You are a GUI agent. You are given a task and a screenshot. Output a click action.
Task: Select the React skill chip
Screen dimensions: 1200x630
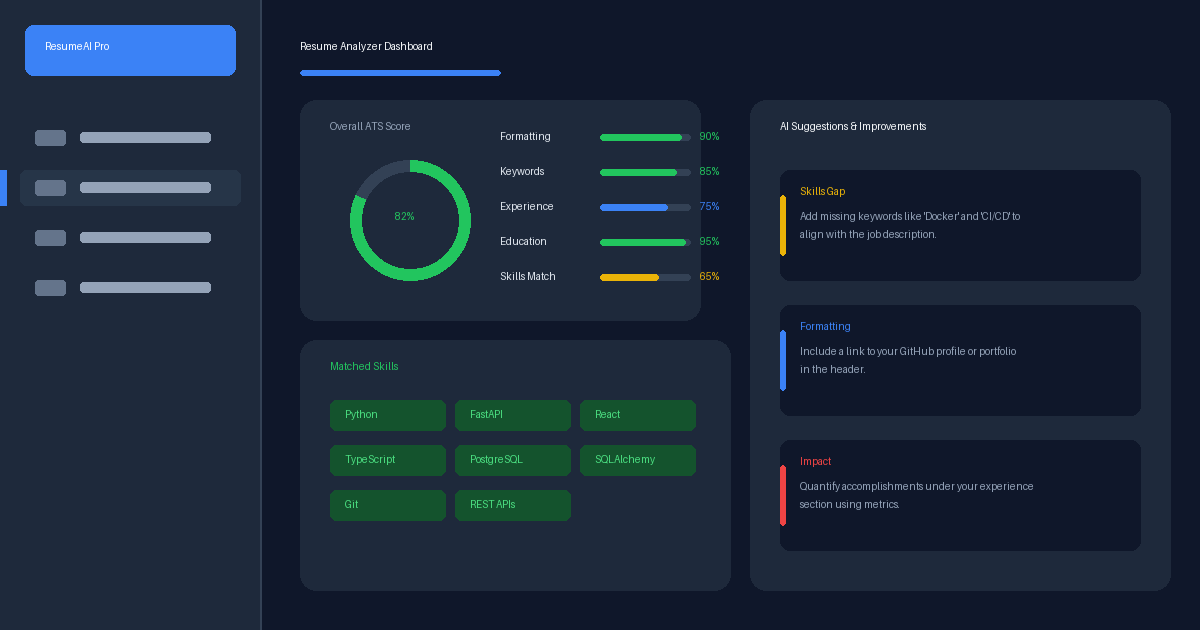pyautogui.click(x=638, y=415)
